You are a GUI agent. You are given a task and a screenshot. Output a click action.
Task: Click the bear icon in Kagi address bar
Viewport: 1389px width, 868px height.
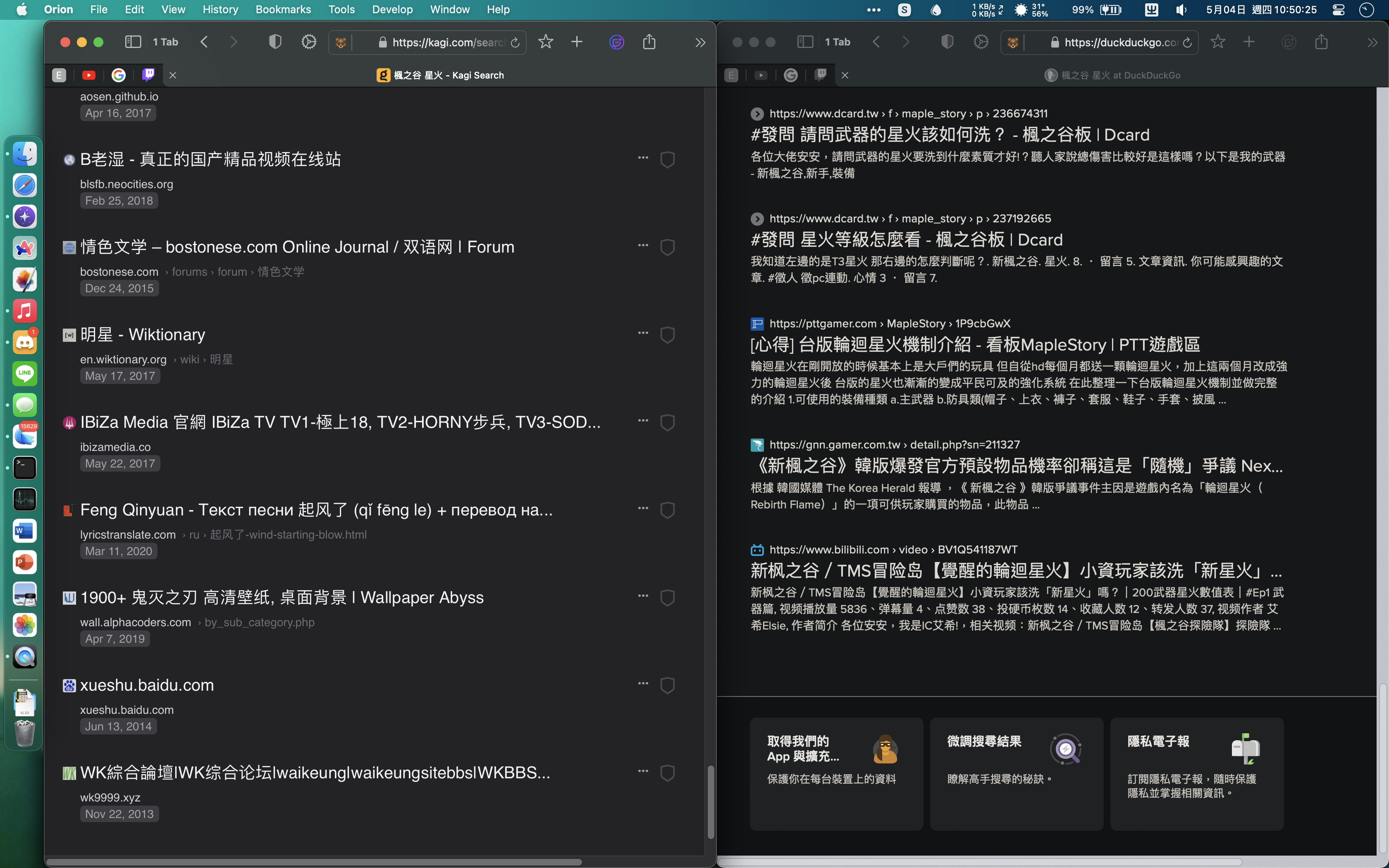(x=341, y=43)
